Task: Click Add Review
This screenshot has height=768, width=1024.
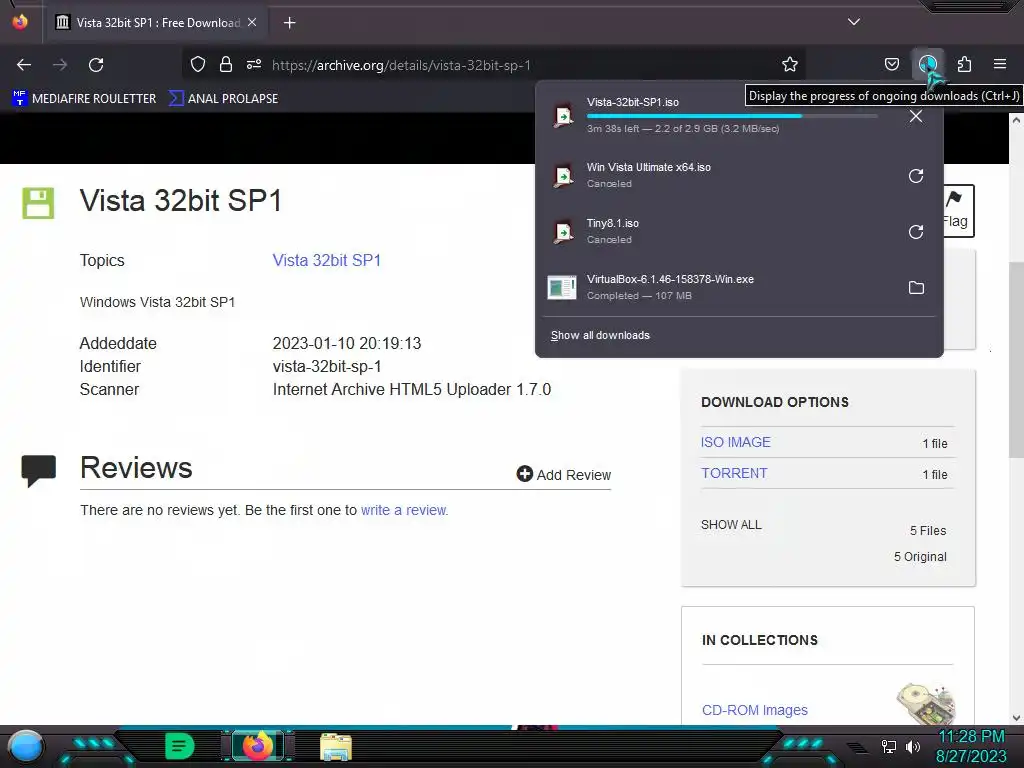Action: [x=564, y=474]
